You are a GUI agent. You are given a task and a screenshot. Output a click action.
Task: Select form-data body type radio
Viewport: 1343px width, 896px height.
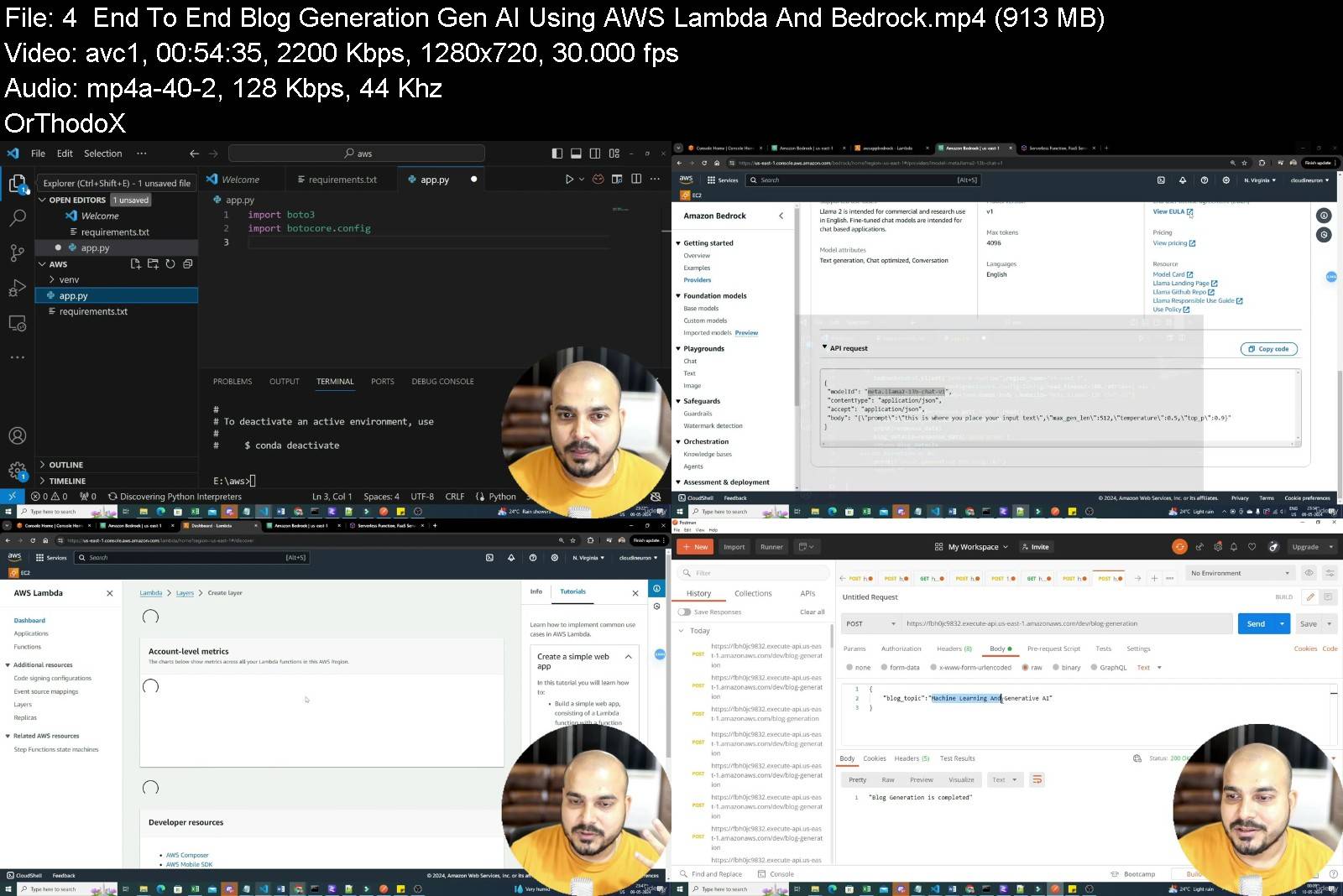coord(884,668)
